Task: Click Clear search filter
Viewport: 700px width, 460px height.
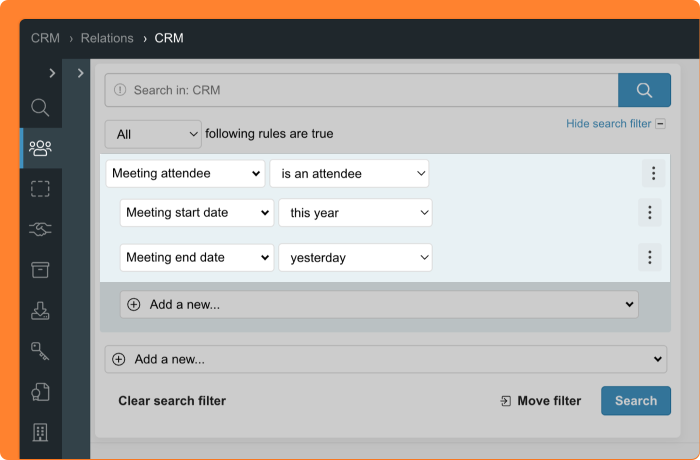Action: tap(172, 401)
